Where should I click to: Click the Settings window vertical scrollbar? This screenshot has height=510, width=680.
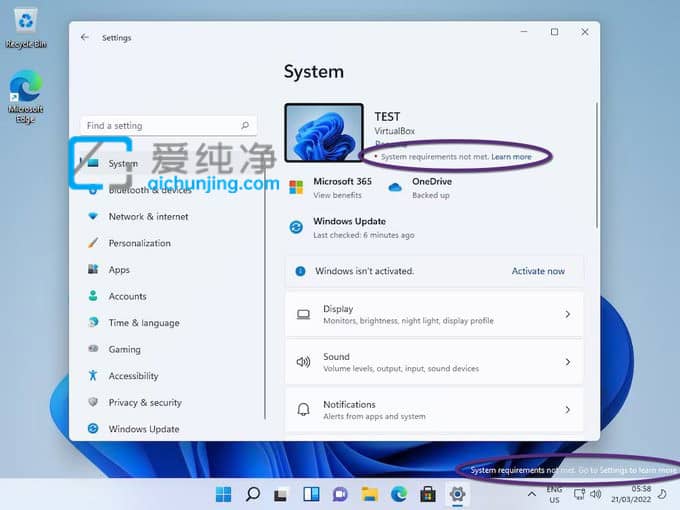click(597, 165)
